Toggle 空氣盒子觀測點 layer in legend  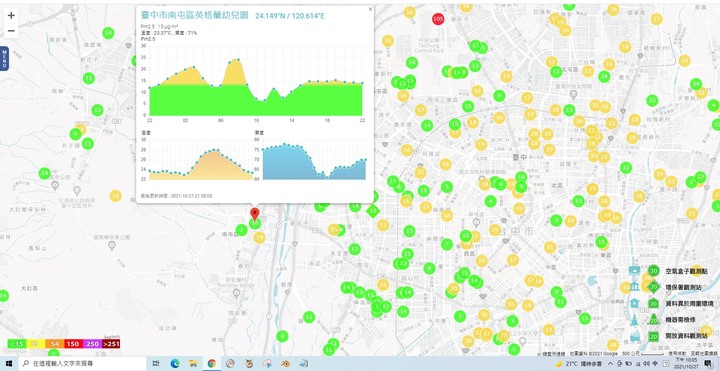coord(653,271)
